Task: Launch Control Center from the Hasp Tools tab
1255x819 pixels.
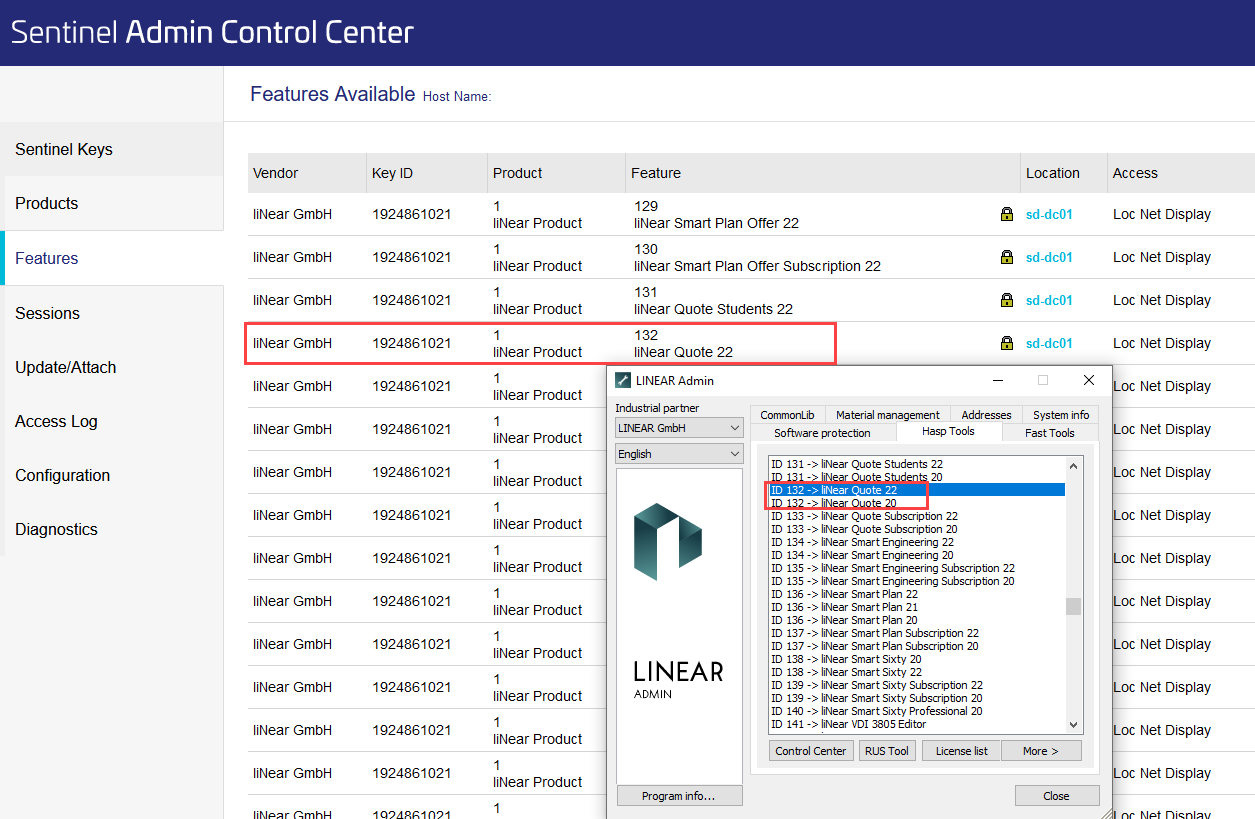Action: click(811, 750)
